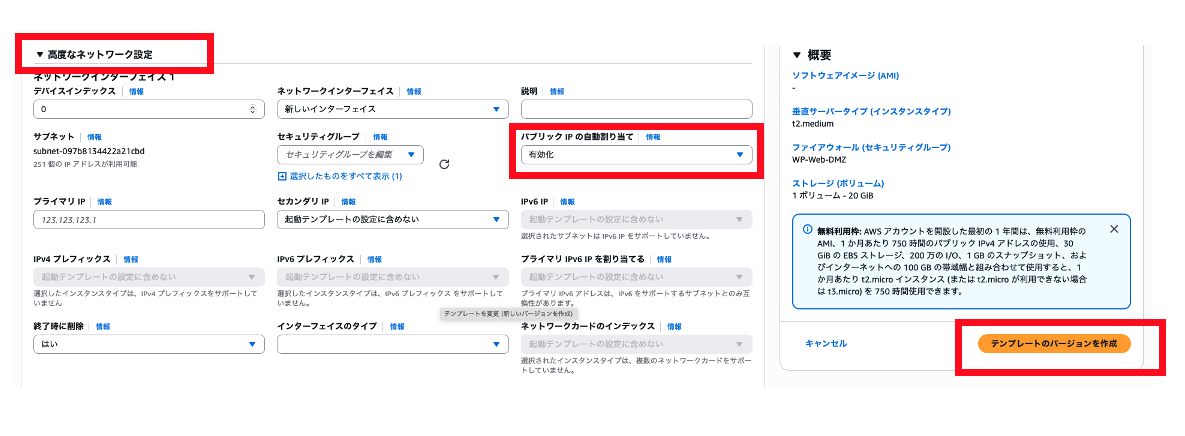
Task: Open 情報 link beside IPv4 プレフィックス
Action: click(x=131, y=259)
